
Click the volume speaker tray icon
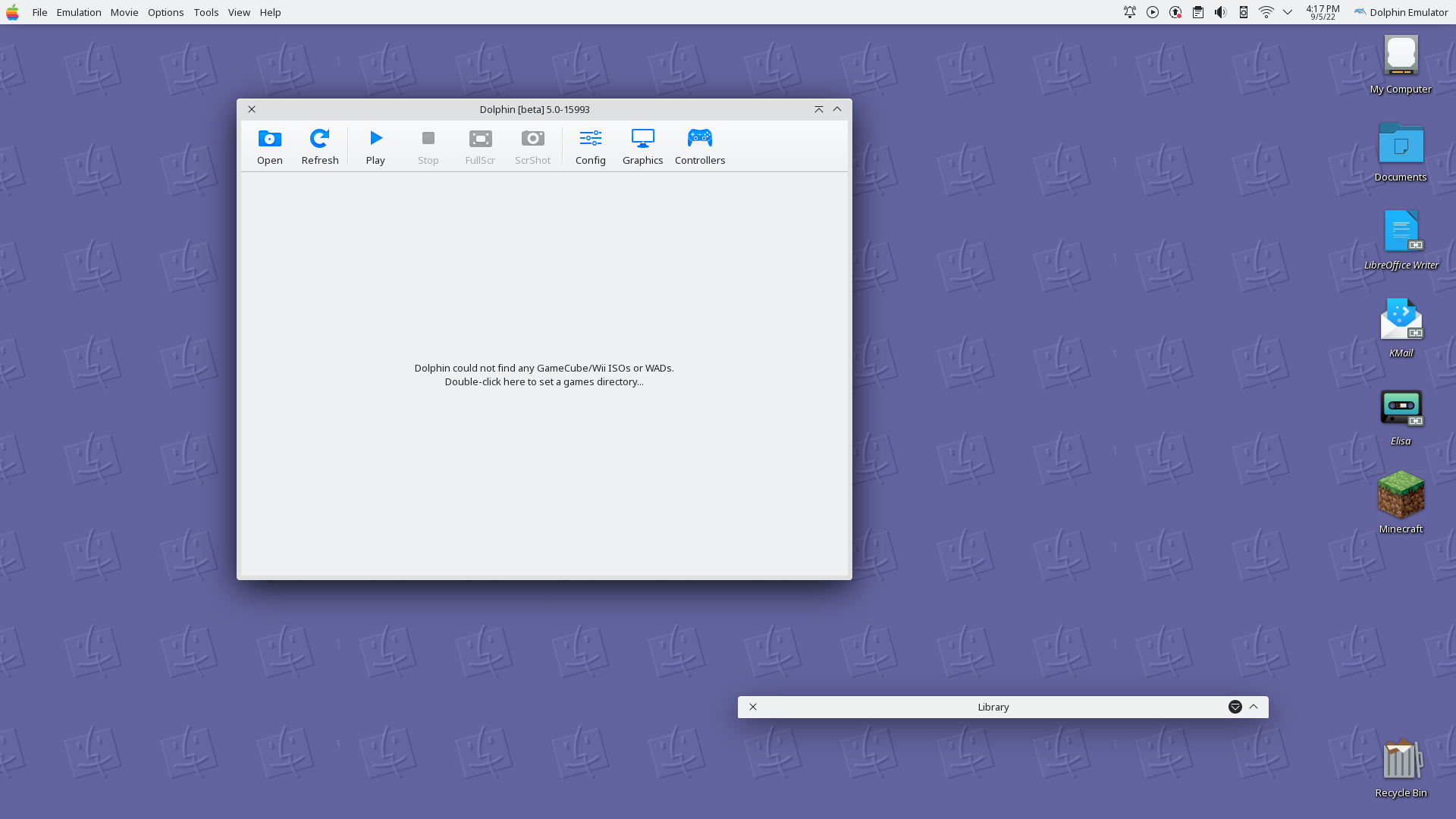1220,12
